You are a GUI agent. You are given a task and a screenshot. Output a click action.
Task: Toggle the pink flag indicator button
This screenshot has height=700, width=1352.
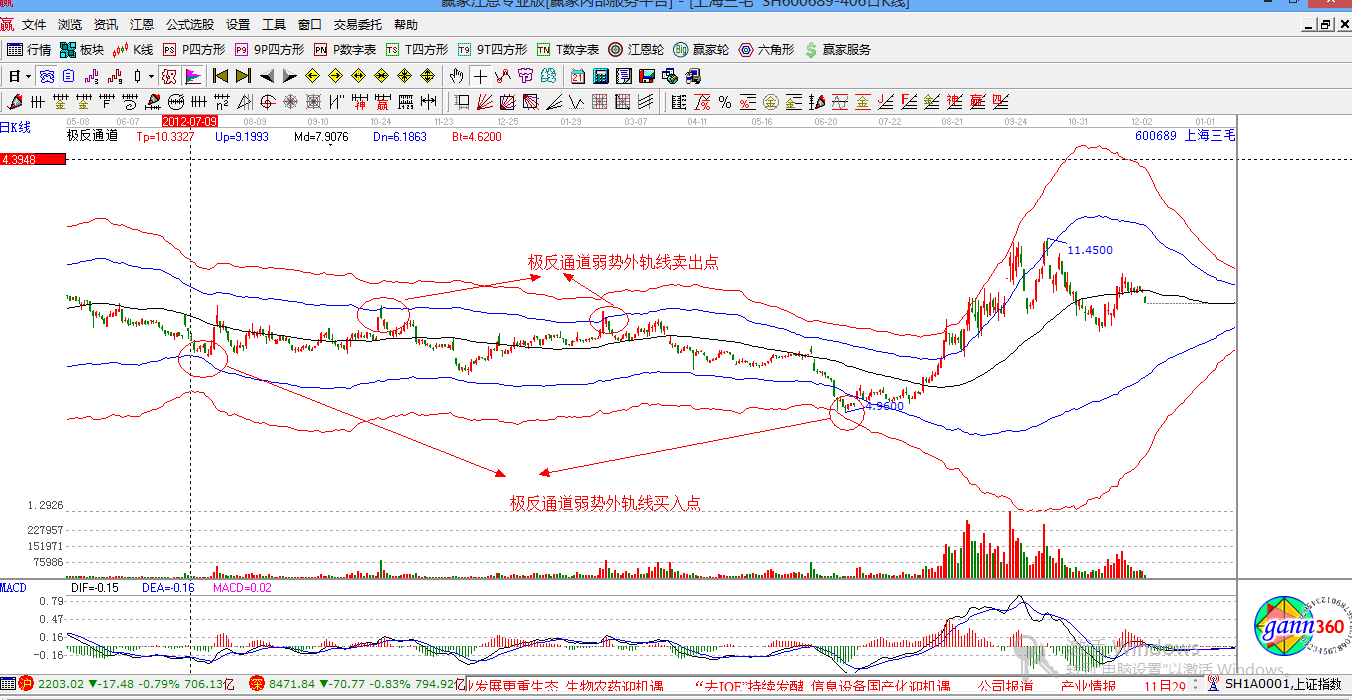point(193,76)
